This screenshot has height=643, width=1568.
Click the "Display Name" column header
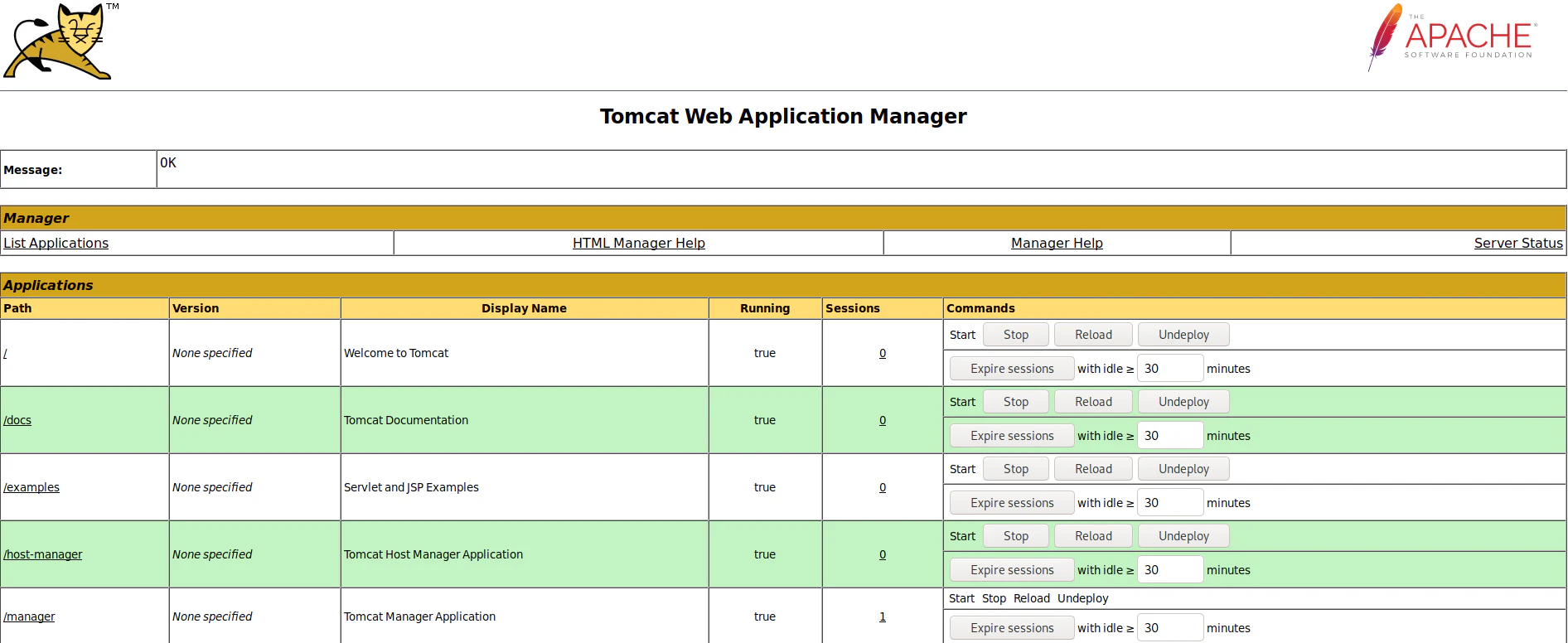[524, 308]
